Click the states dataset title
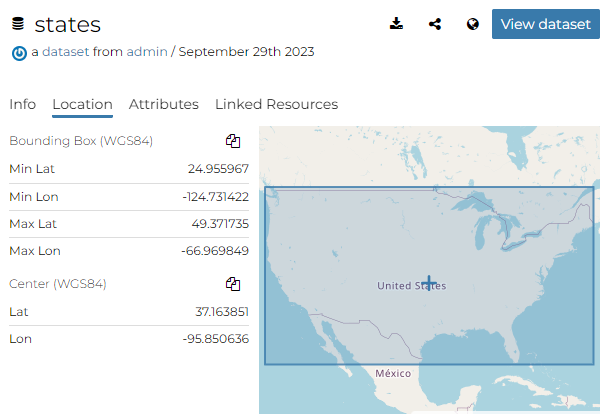 pyautogui.click(x=68, y=24)
